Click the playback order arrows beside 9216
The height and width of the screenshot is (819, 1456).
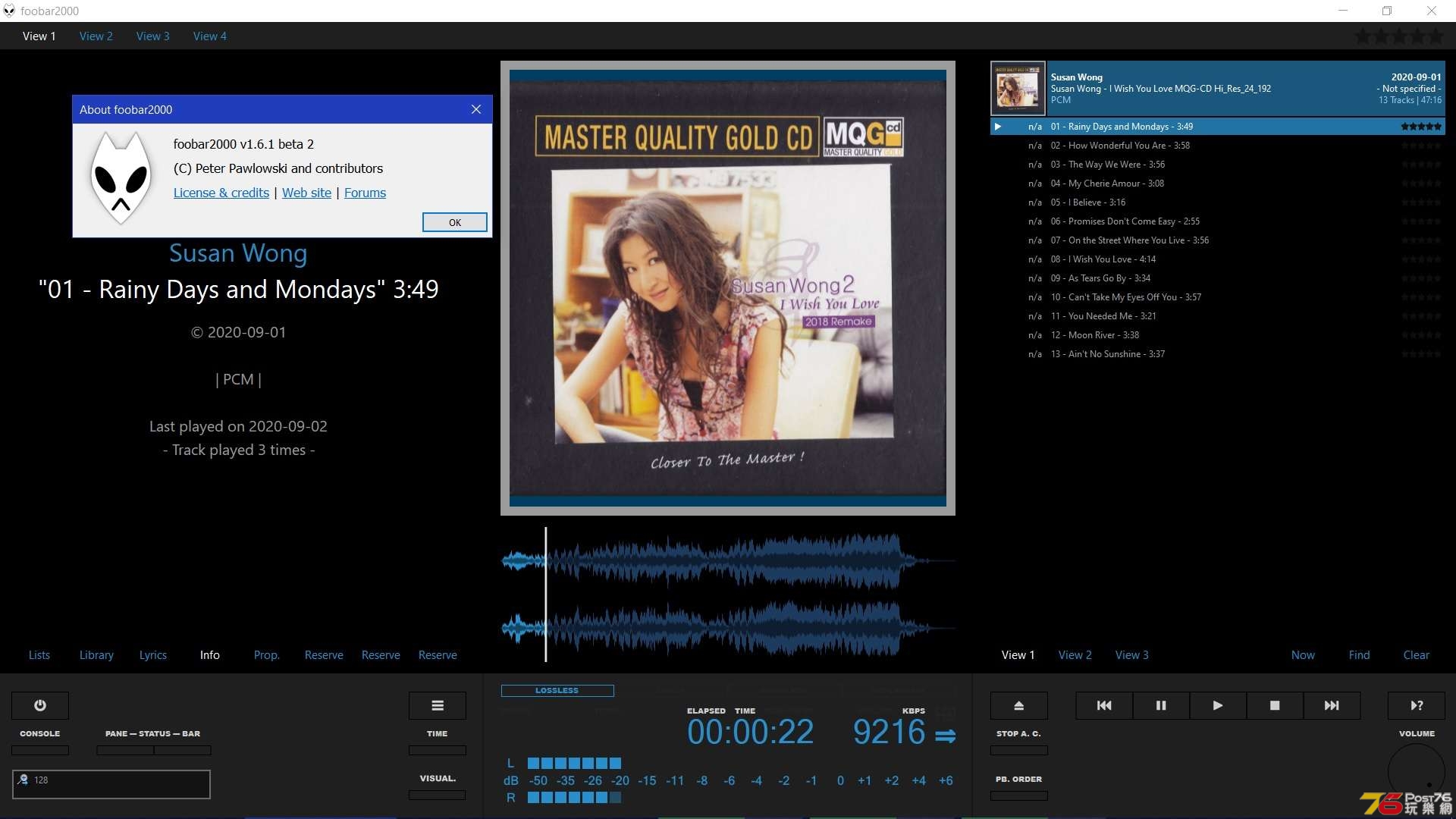point(945,736)
